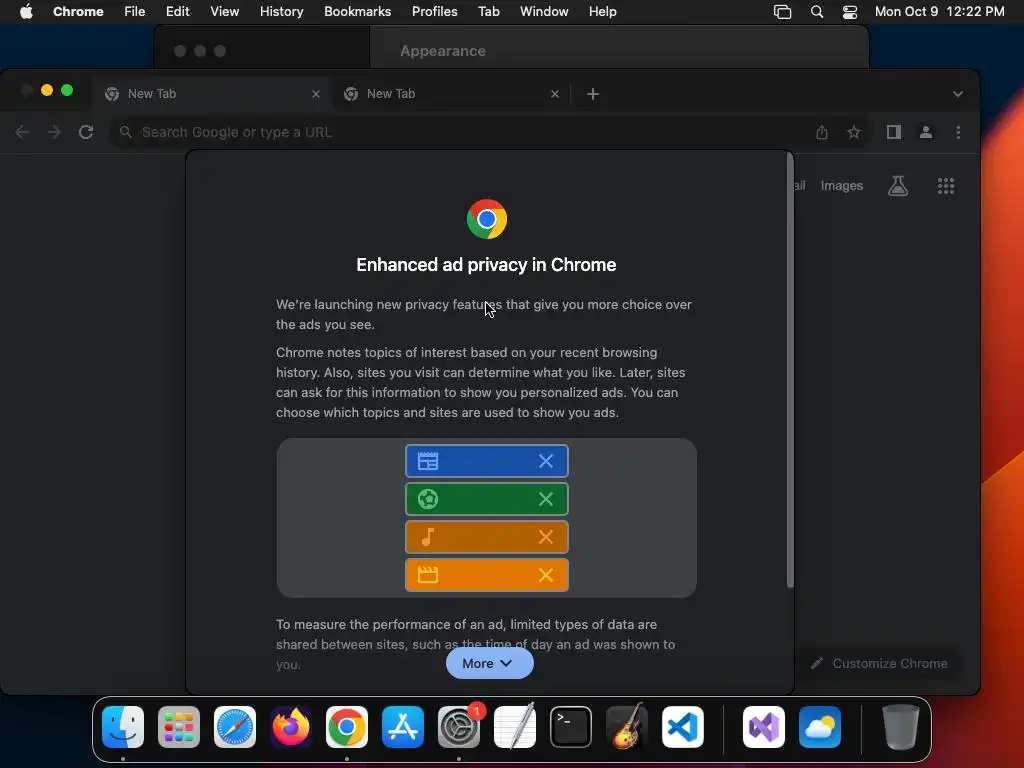Open Chrome three-dot menu
The height and width of the screenshot is (768, 1024).
pos(958,133)
